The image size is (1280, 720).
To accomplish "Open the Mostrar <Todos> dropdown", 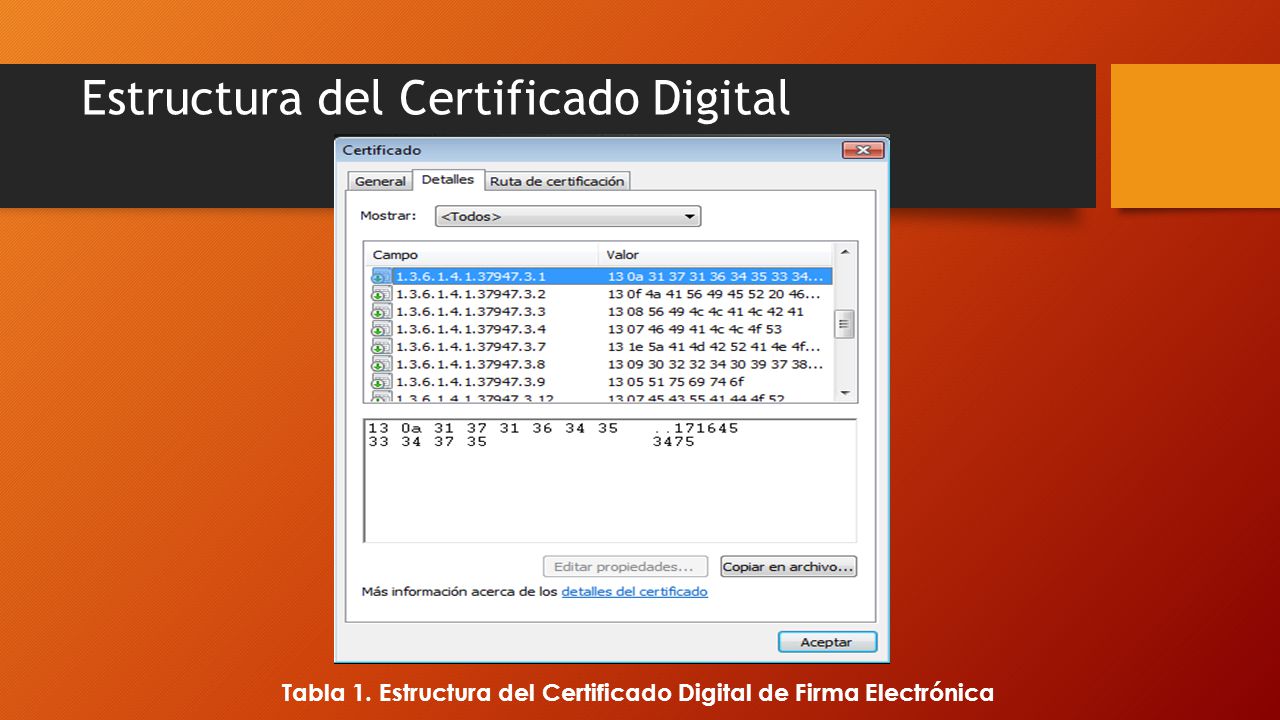I will [568, 216].
